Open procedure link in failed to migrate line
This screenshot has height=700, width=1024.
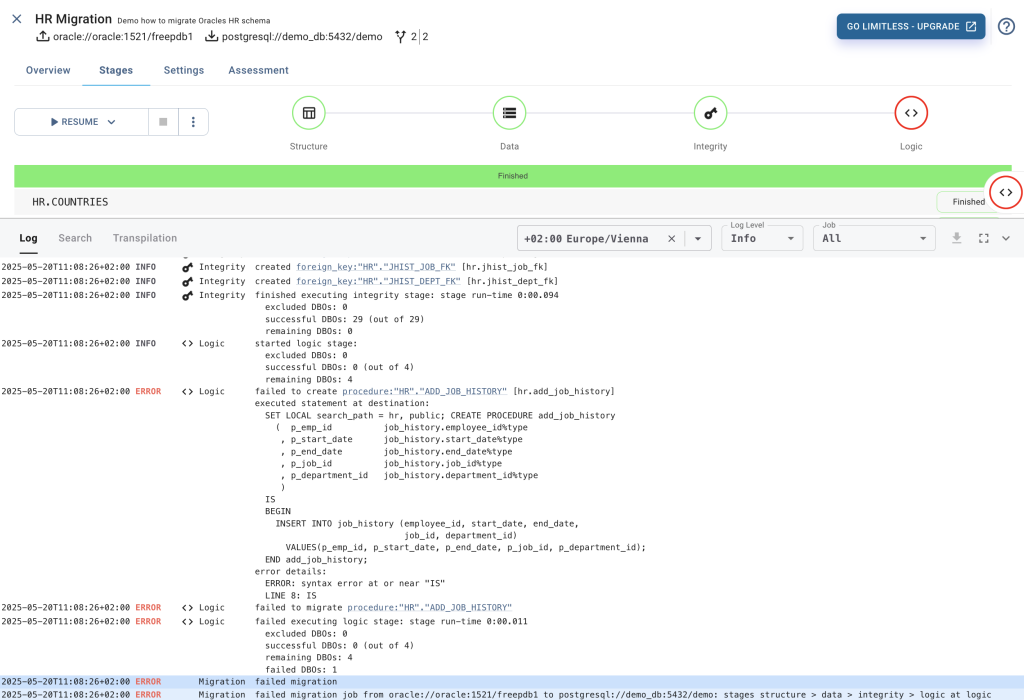[x=430, y=608]
